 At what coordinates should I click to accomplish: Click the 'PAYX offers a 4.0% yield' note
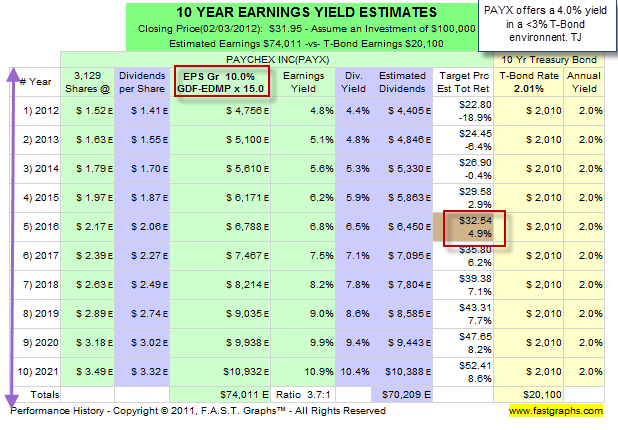coord(545,24)
